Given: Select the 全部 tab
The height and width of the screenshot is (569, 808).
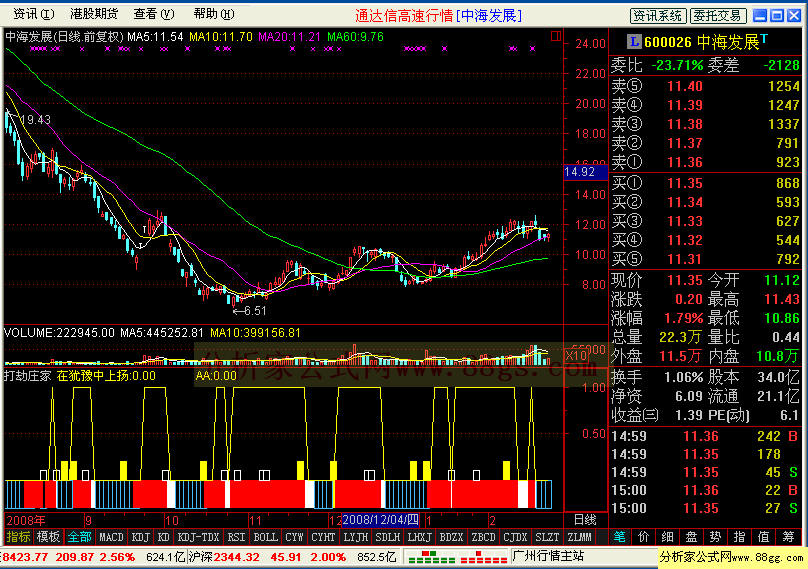Looking at the screenshot, I should click(79, 537).
